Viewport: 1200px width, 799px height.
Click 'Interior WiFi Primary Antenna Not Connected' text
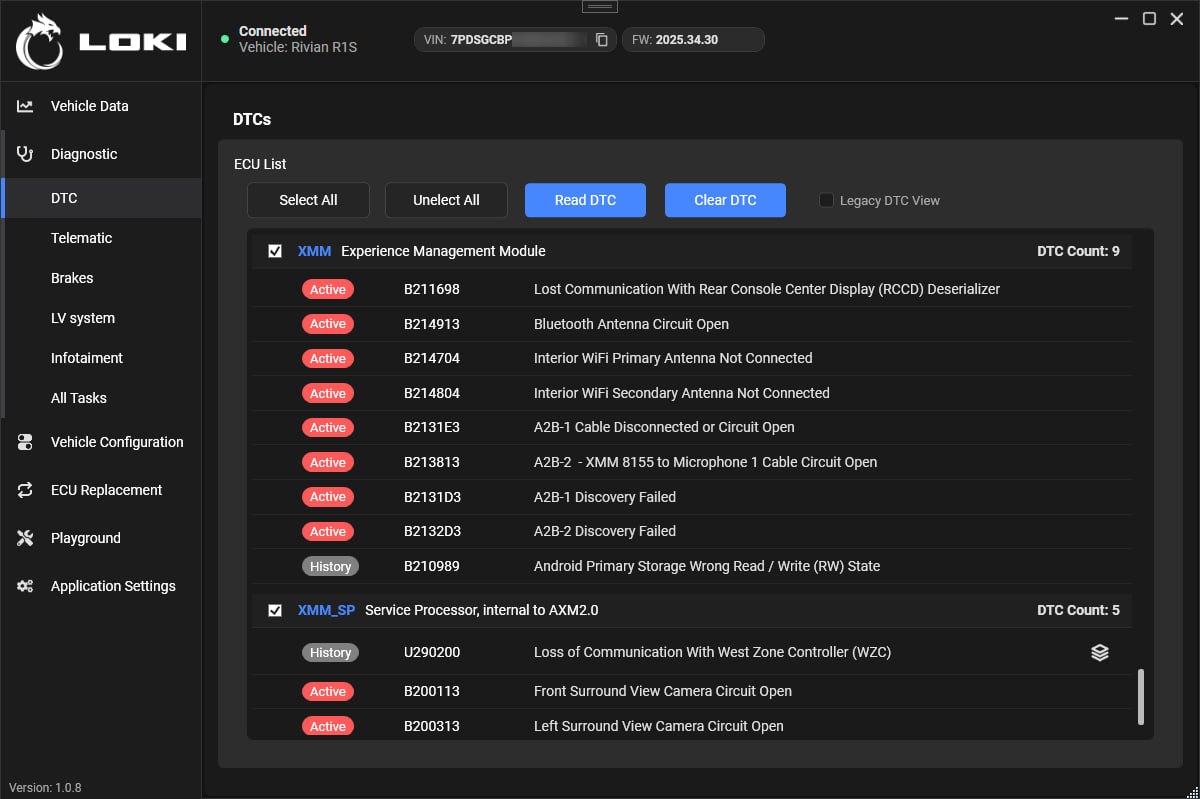click(x=673, y=358)
